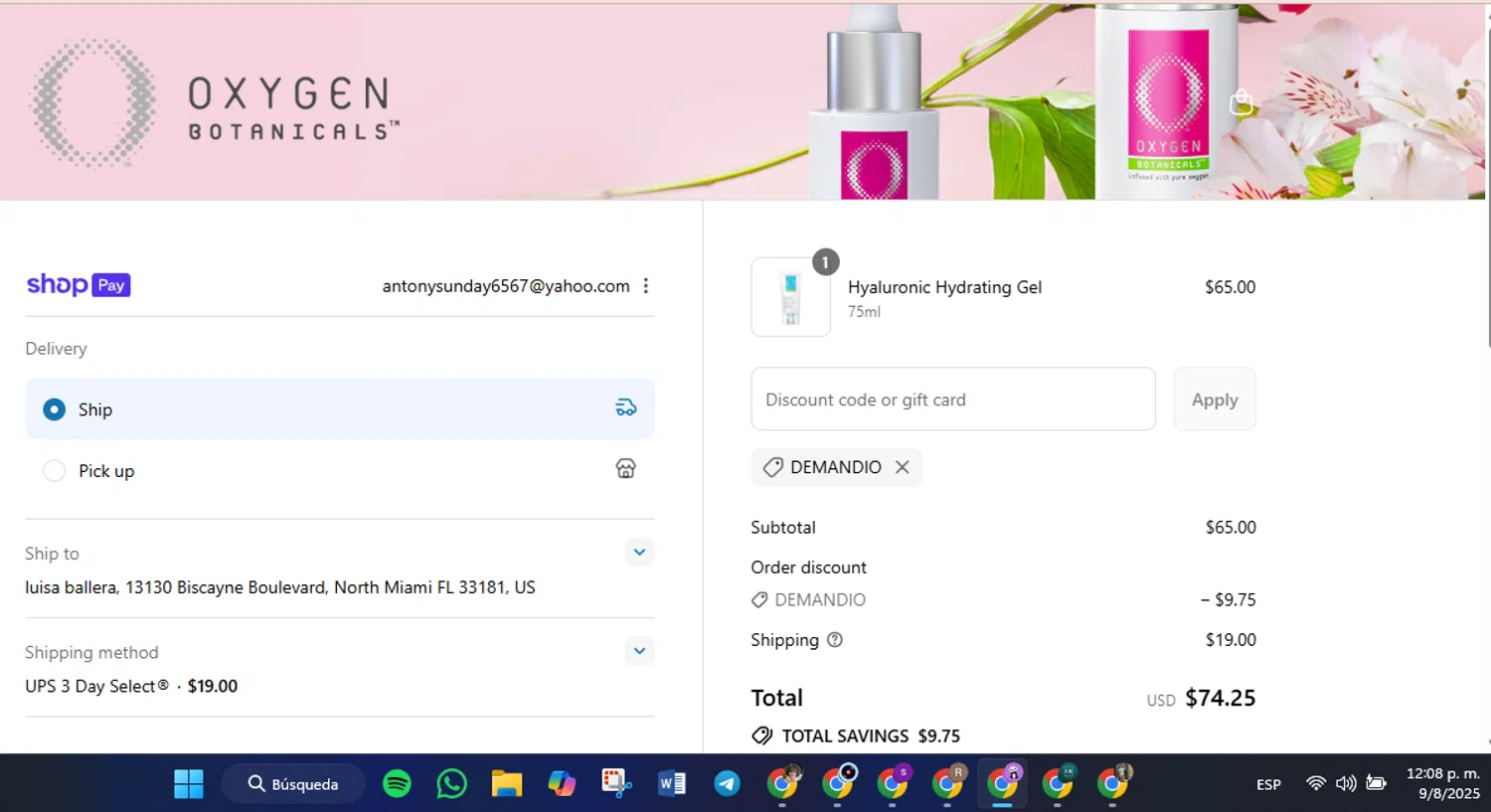Click the email antonysunday6567@yahoo.com
The width and height of the screenshot is (1491, 812).
coord(506,286)
